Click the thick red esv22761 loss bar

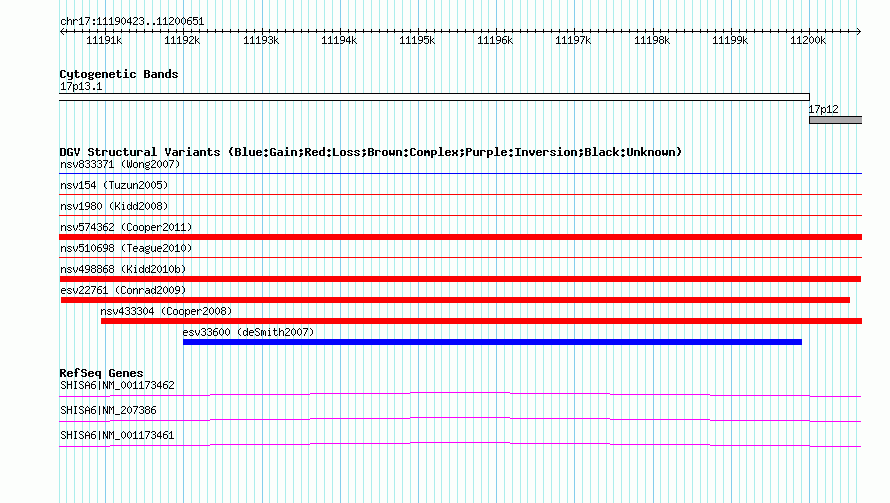point(455,300)
